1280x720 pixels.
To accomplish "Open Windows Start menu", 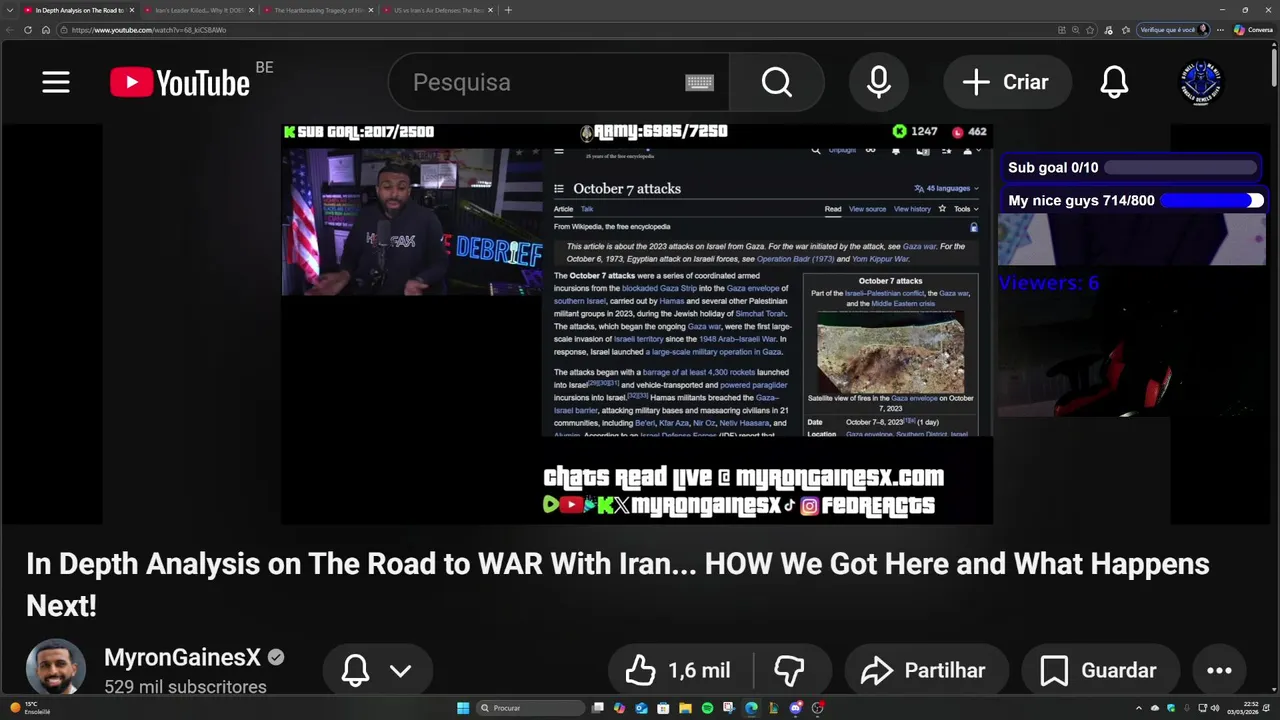I will 463,708.
